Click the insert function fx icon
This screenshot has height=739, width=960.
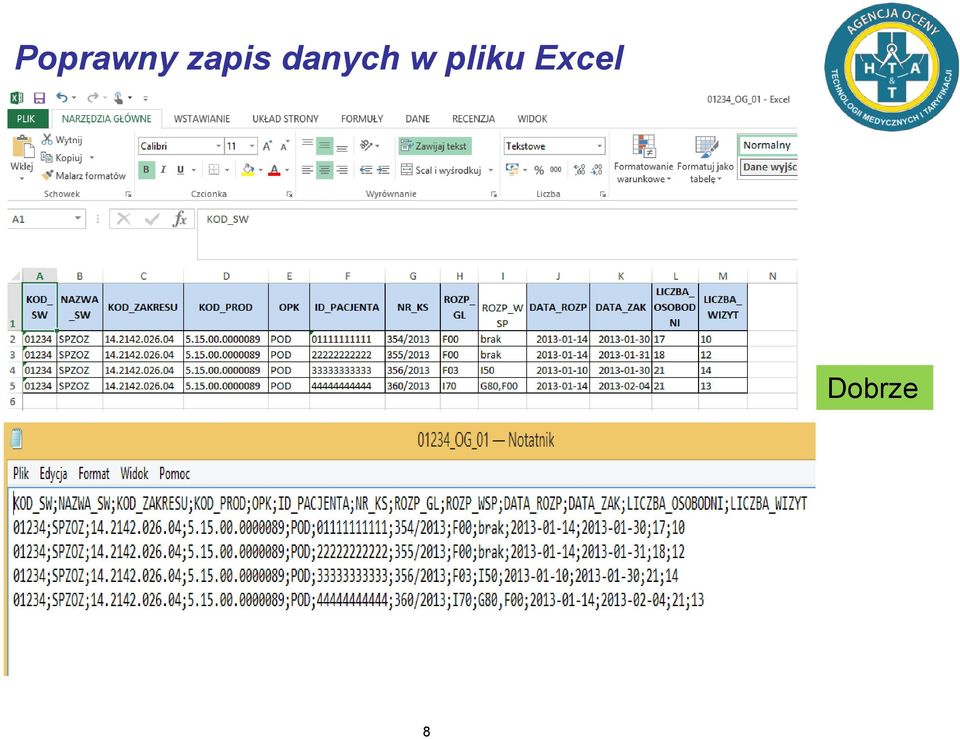(180, 219)
